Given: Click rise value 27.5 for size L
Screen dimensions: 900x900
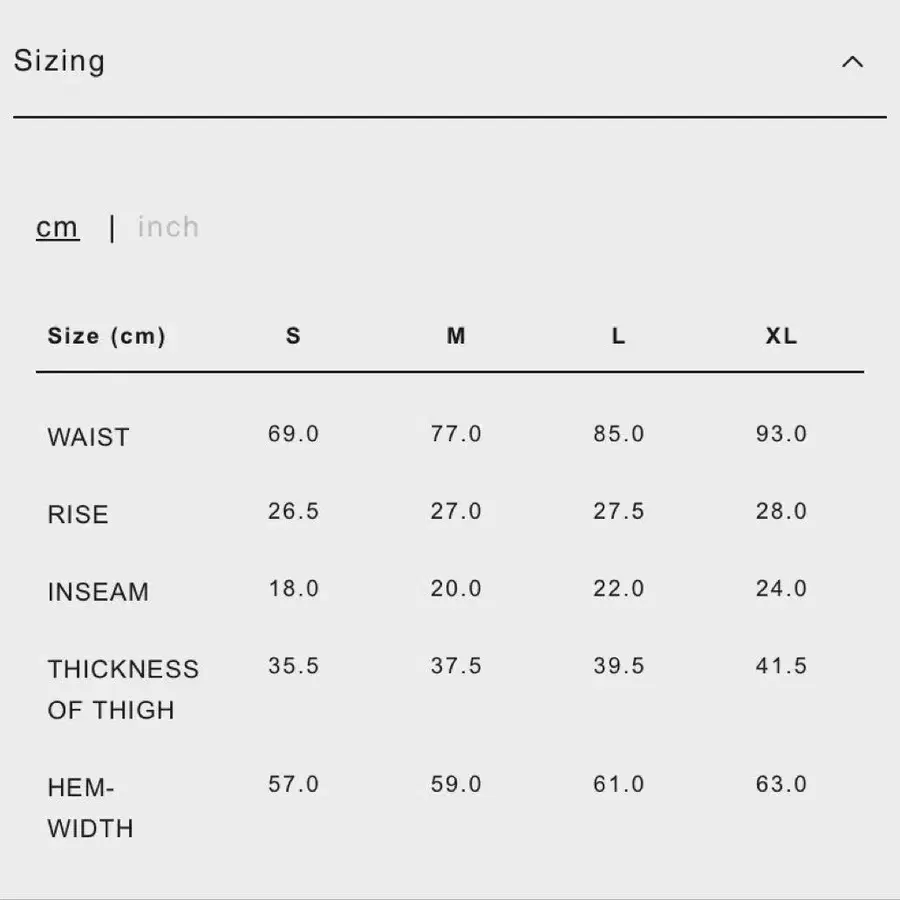Looking at the screenshot, I should (x=619, y=511).
